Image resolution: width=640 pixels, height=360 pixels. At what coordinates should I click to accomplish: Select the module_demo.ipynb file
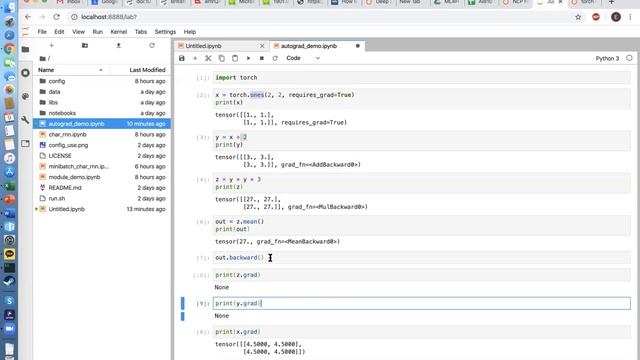coord(102,177)
